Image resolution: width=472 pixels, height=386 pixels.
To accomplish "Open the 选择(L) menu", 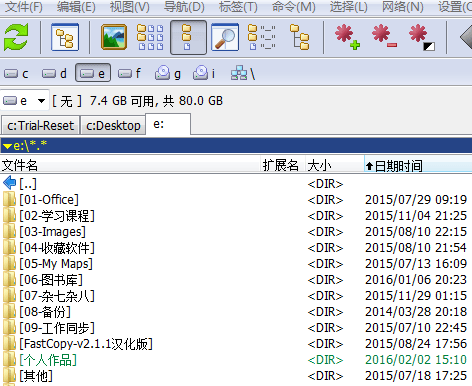I will (349, 7).
